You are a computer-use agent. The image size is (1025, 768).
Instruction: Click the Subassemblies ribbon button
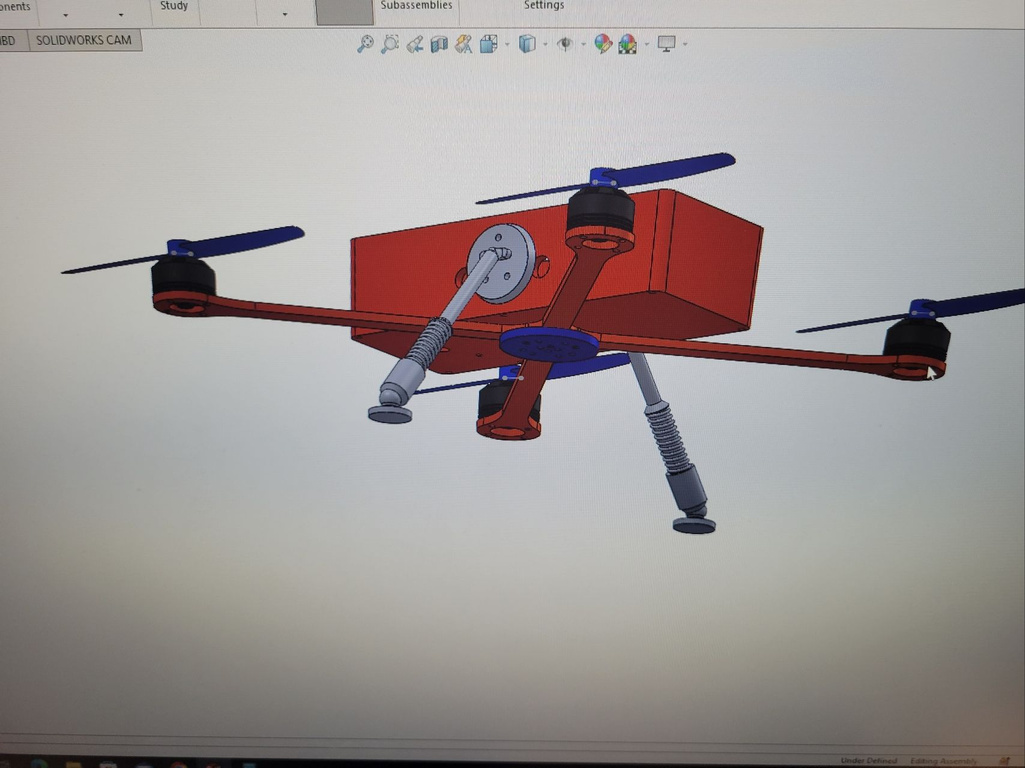coord(416,5)
